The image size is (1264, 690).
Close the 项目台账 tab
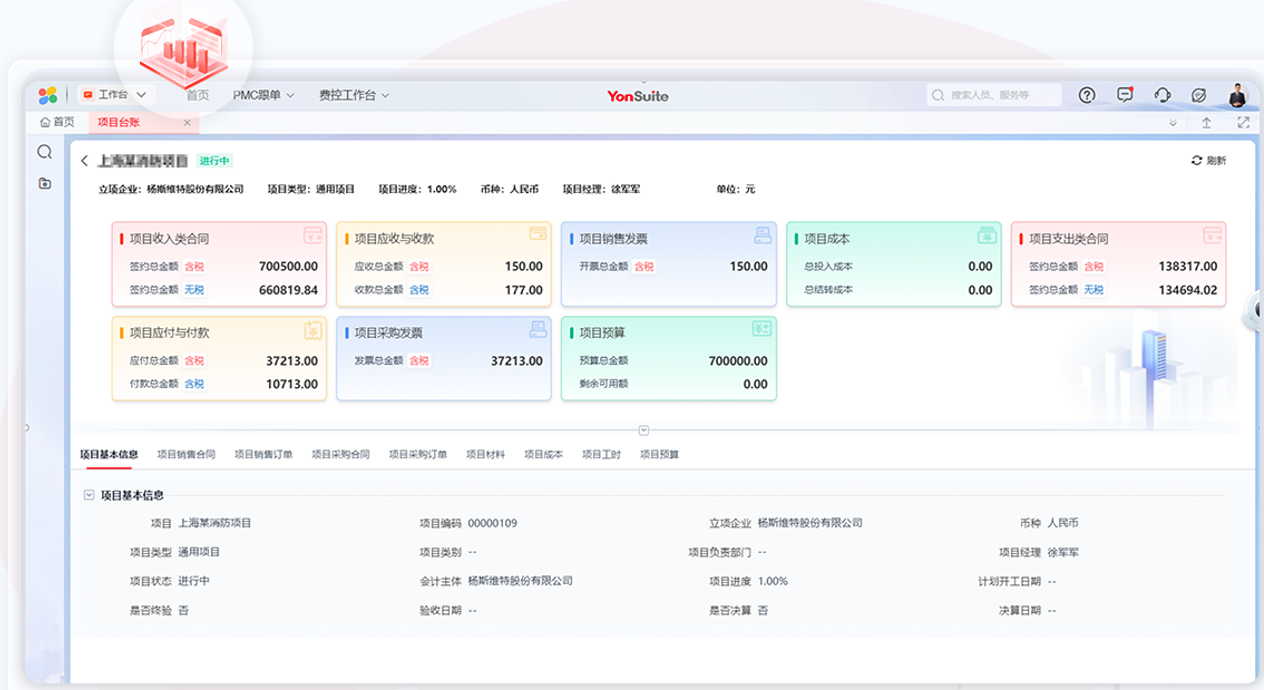coord(187,122)
